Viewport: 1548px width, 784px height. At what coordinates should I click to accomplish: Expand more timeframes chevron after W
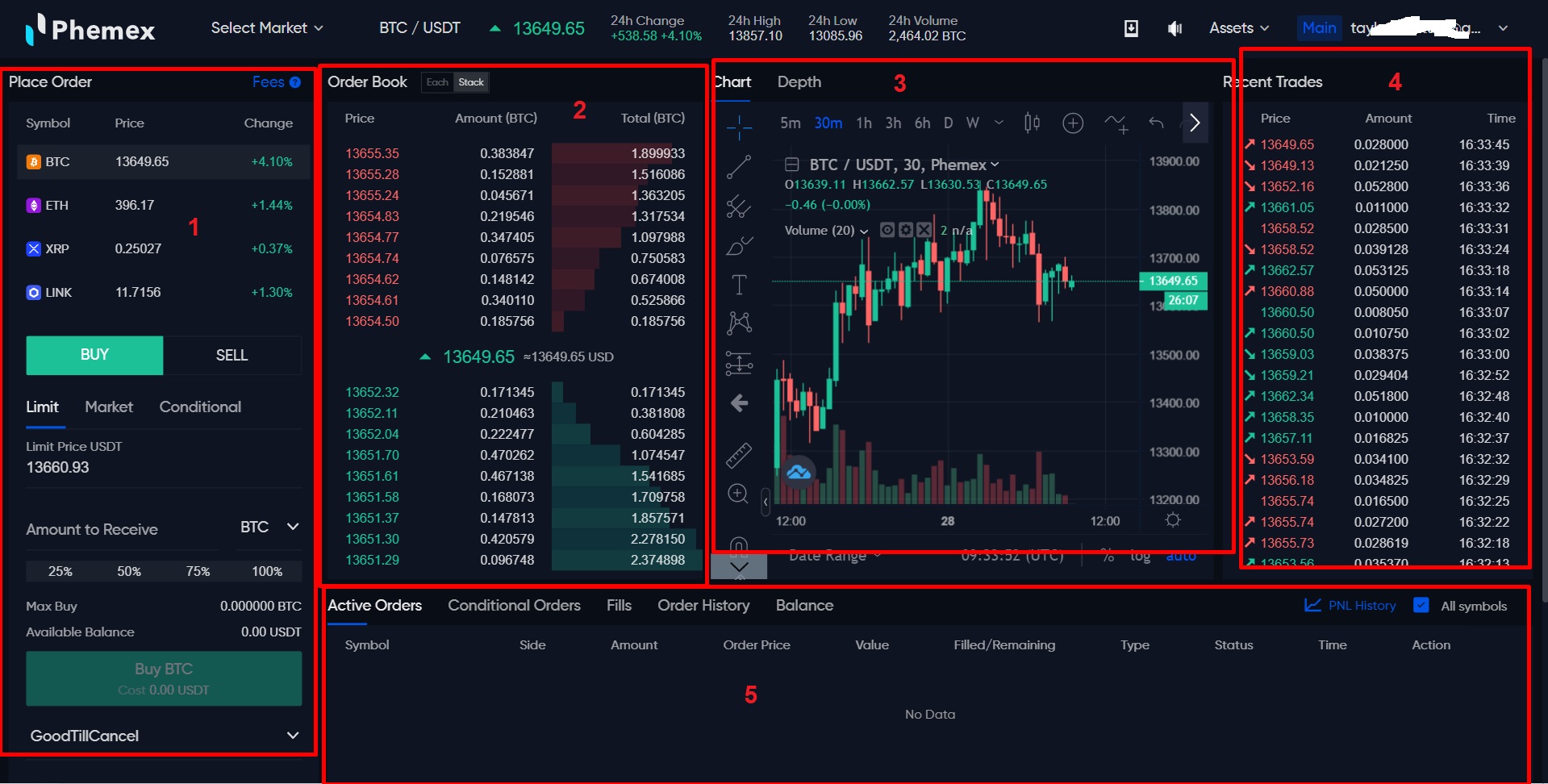999,123
